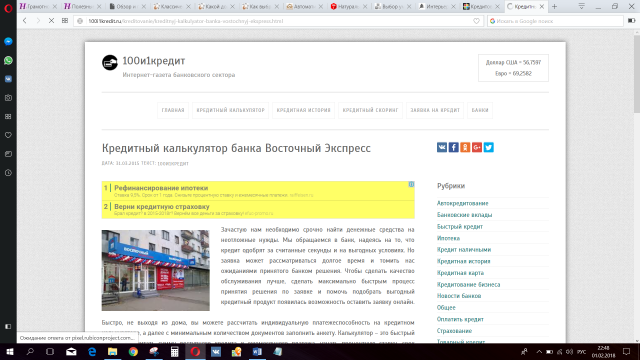
Task: Open Microsoft Word from taskbar
Action: (257, 352)
